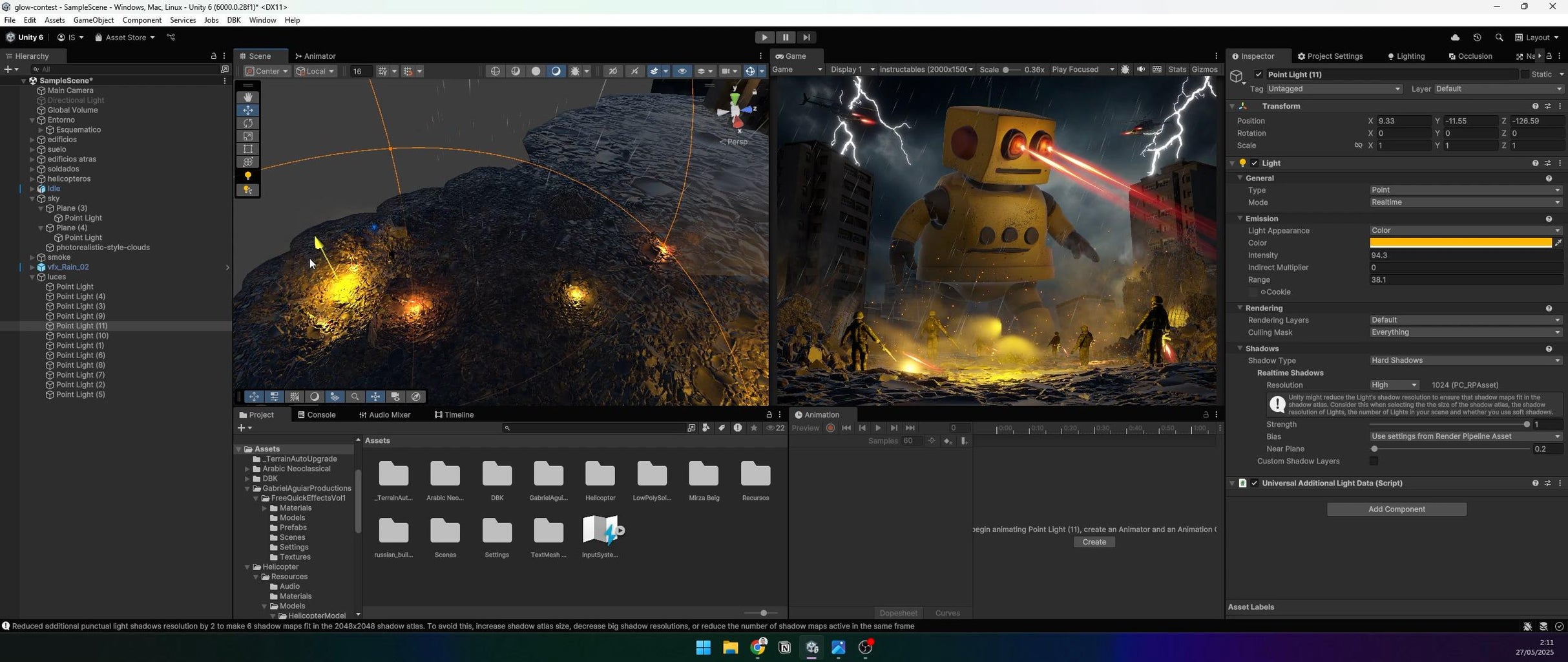Viewport: 1568px width, 662px height.
Task: Toggle the Stats button in Game view
Action: pos(1177,69)
